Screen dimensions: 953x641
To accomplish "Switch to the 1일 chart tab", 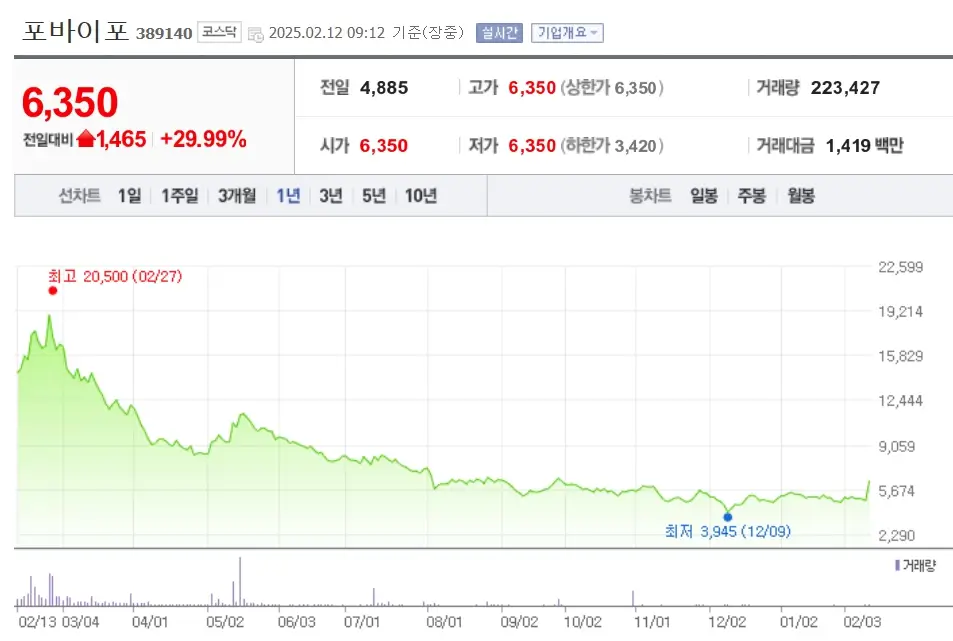I will point(128,196).
